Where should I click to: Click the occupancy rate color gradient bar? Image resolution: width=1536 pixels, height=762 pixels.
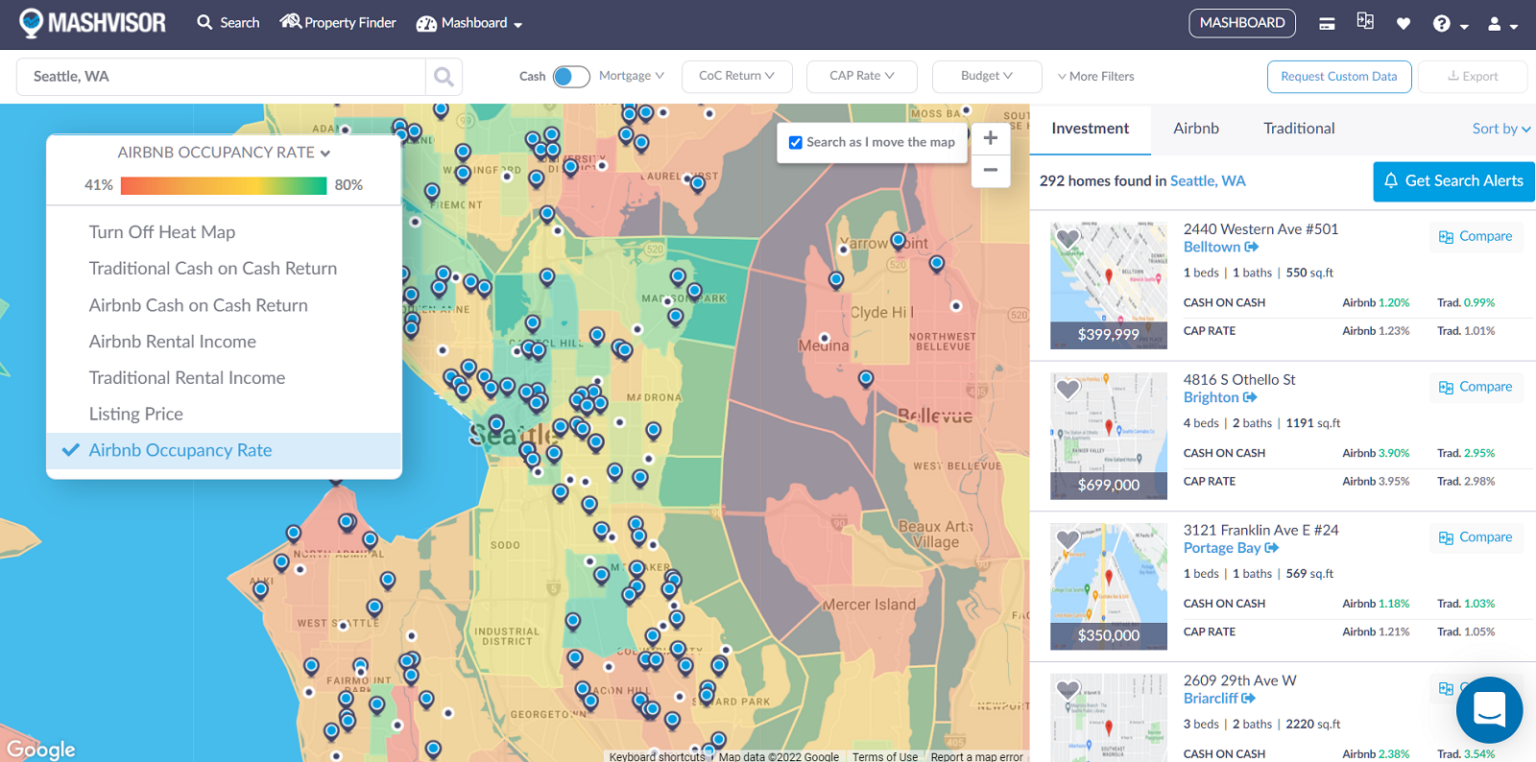pyautogui.click(x=224, y=185)
